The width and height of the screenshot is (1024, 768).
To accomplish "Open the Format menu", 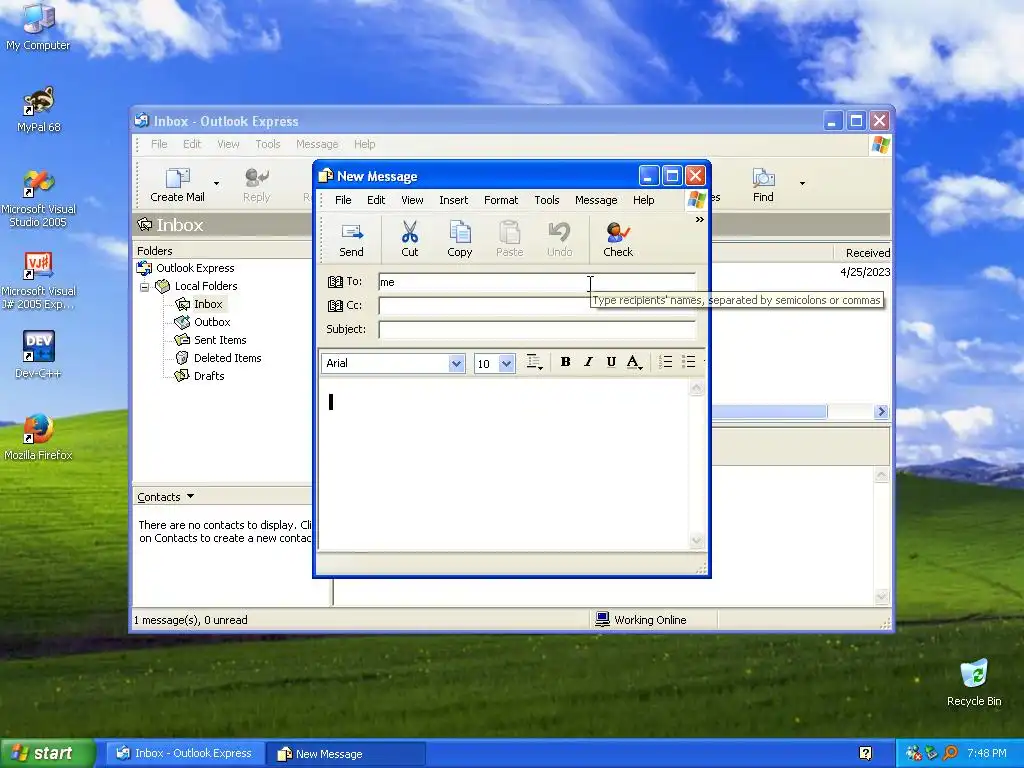I will [501, 200].
